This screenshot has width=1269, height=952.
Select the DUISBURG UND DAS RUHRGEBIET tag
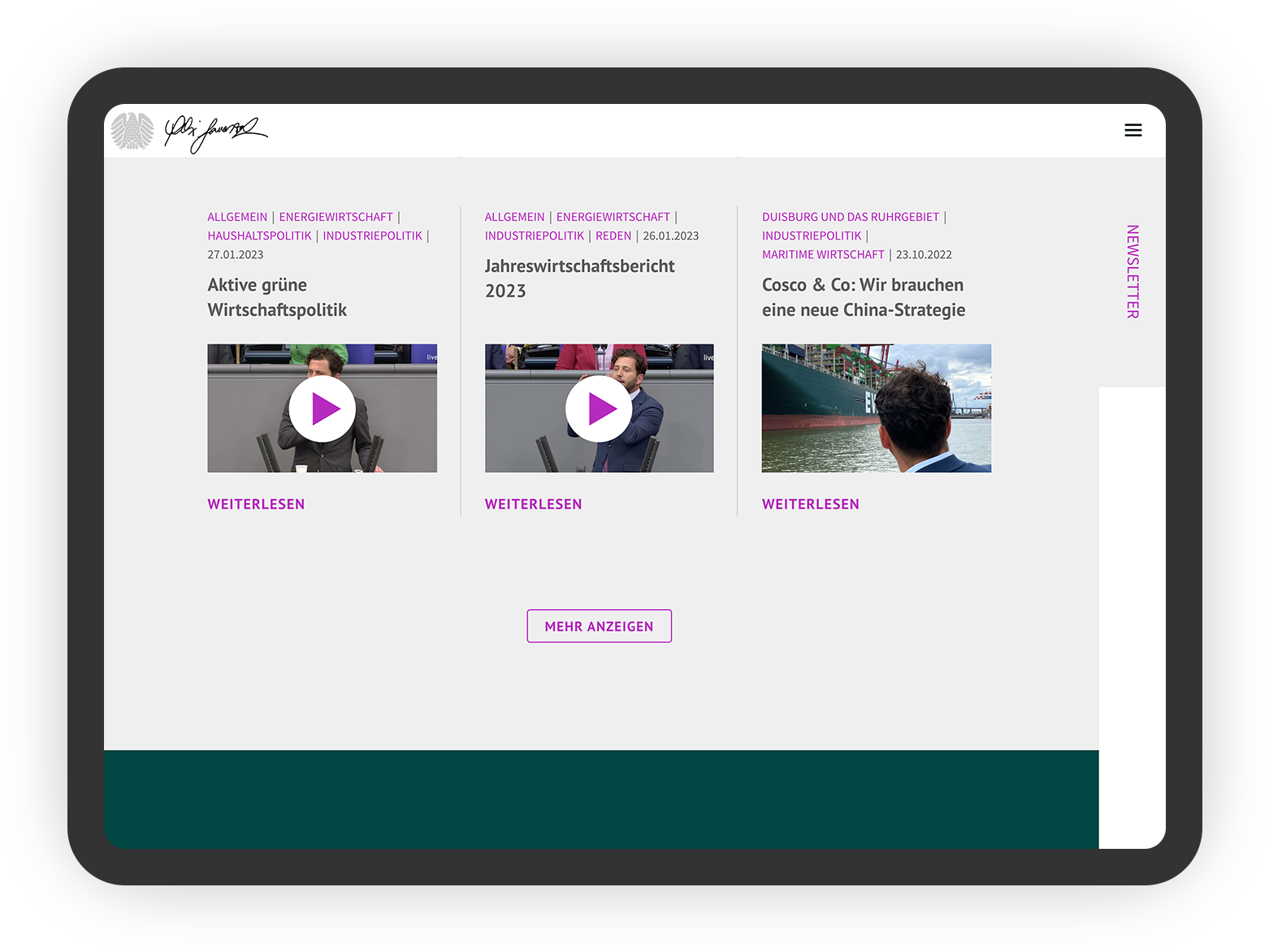click(x=850, y=217)
